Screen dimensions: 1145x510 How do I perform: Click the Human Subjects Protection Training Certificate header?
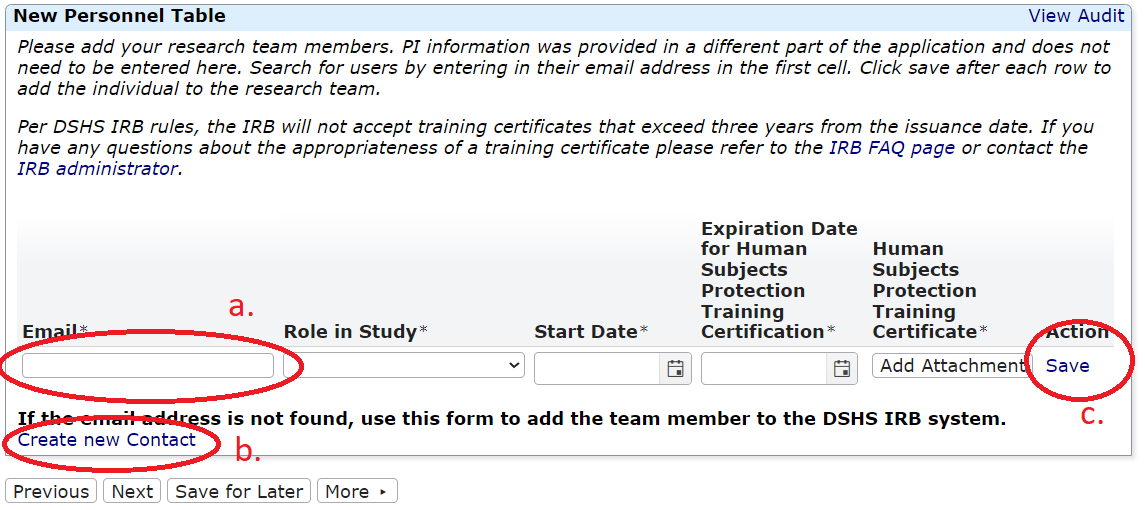924,290
